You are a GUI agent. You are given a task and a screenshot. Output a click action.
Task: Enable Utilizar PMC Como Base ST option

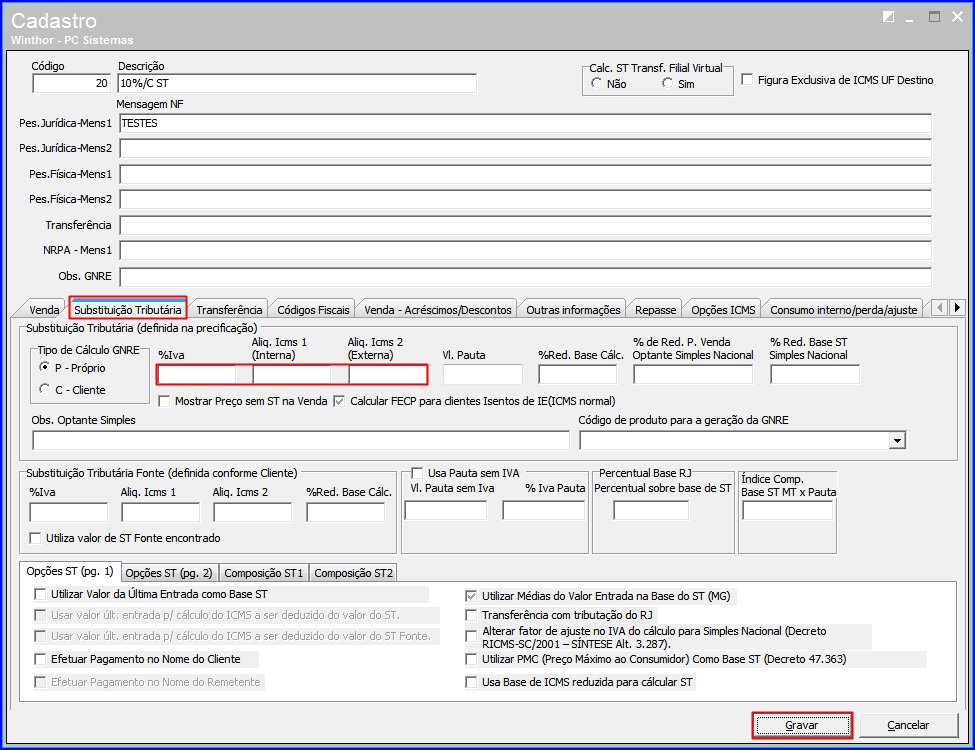pyautogui.click(x=471, y=659)
